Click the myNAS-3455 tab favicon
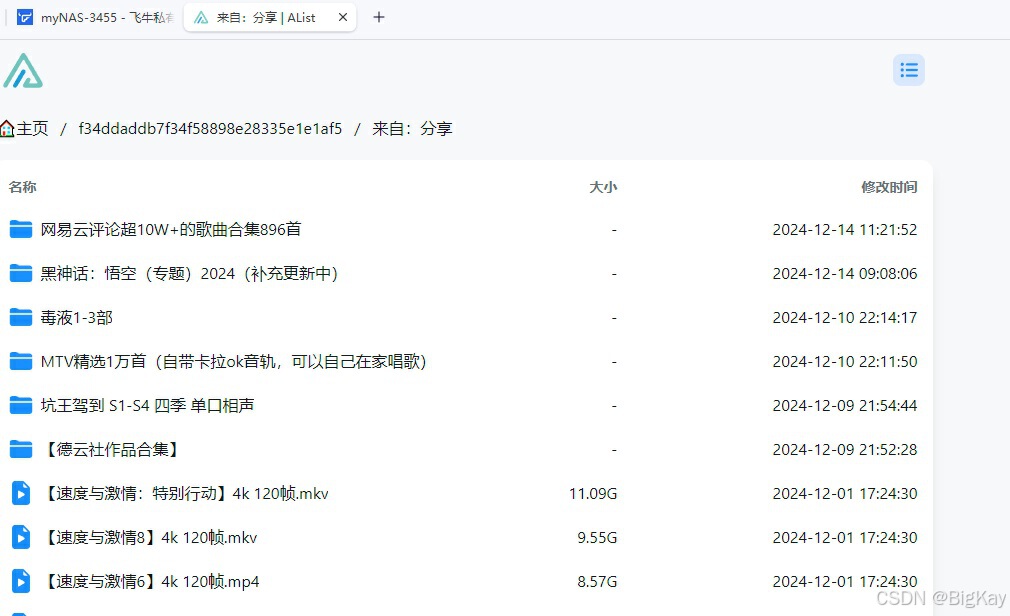This screenshot has width=1010, height=616. pyautogui.click(x=24, y=17)
